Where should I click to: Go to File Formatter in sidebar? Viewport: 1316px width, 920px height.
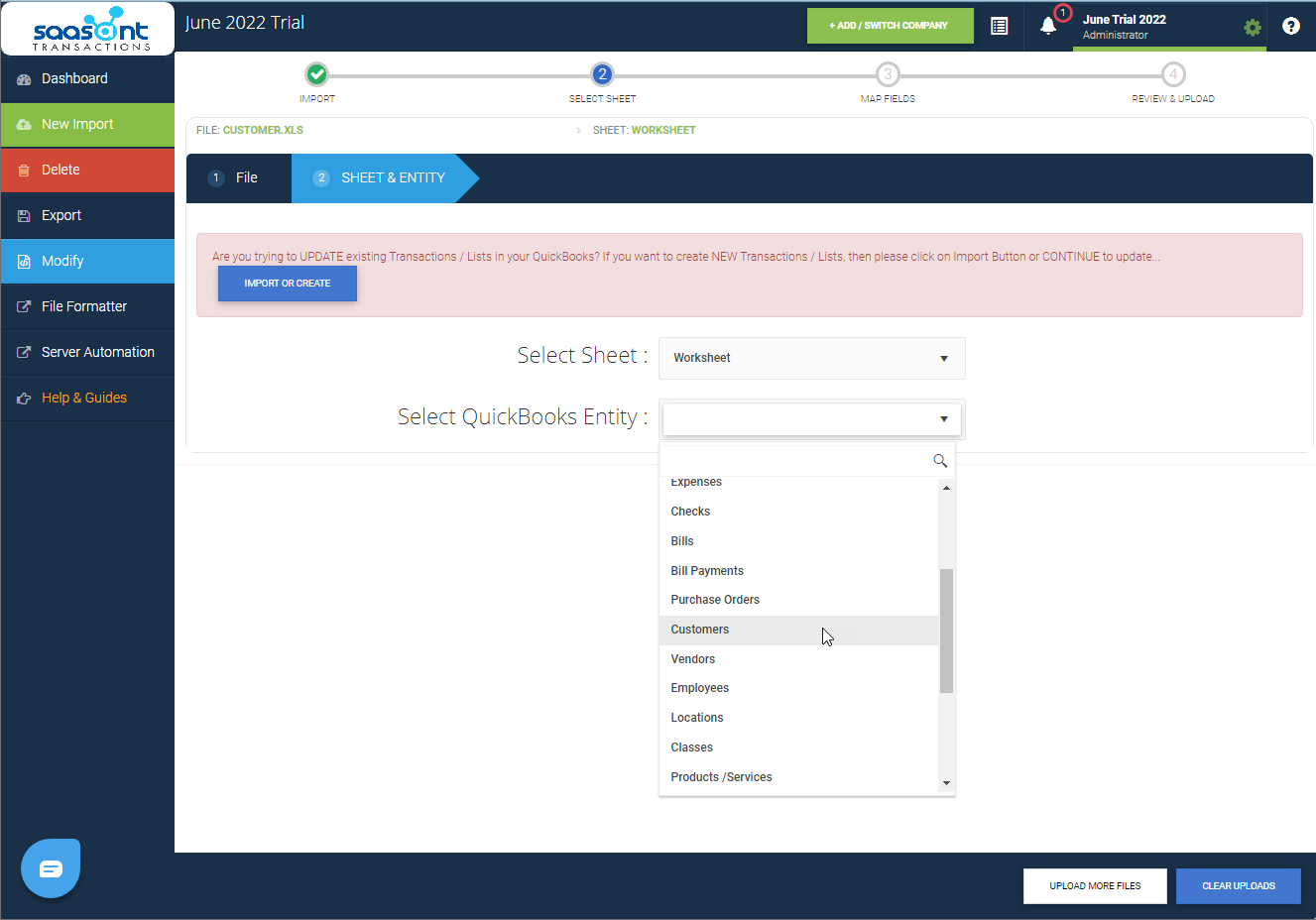click(84, 306)
